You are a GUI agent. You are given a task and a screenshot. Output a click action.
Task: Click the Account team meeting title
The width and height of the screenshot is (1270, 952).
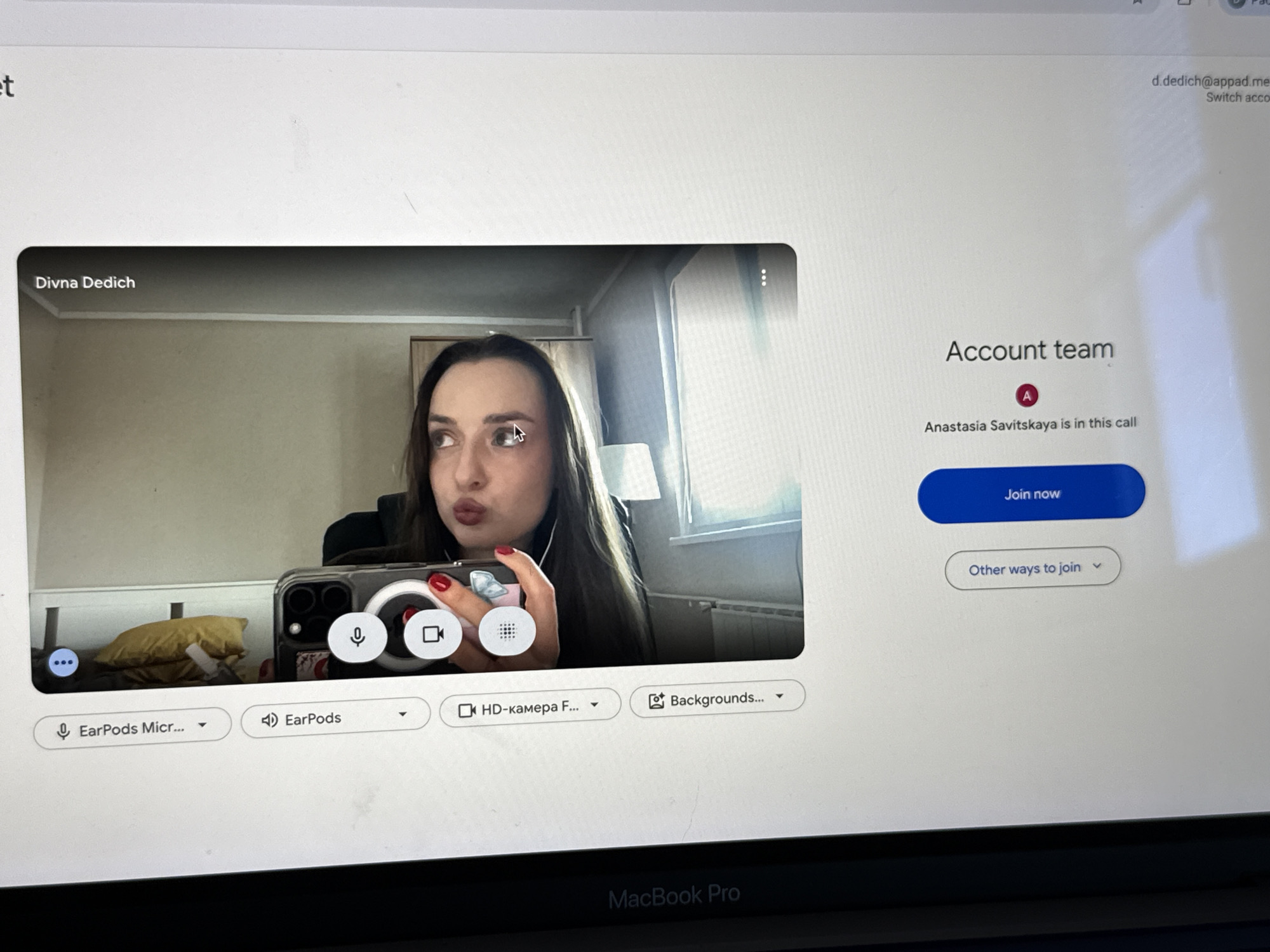[x=1029, y=350]
